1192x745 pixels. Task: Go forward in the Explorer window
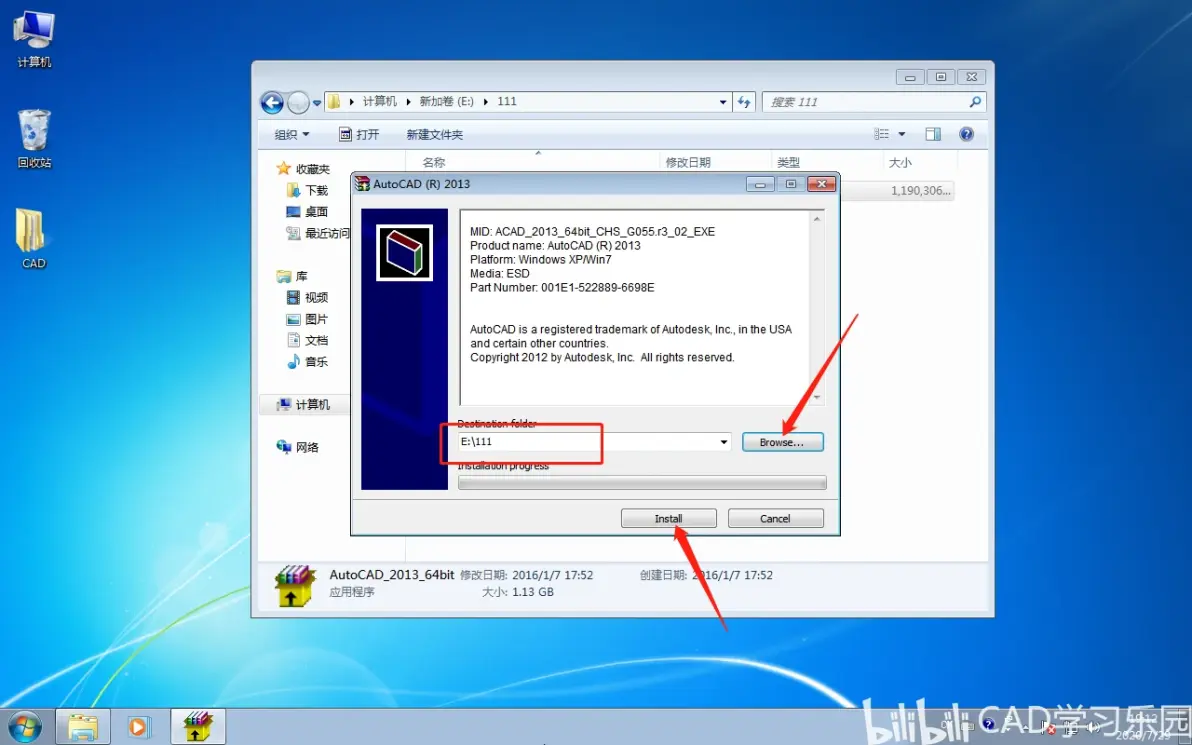tap(298, 102)
